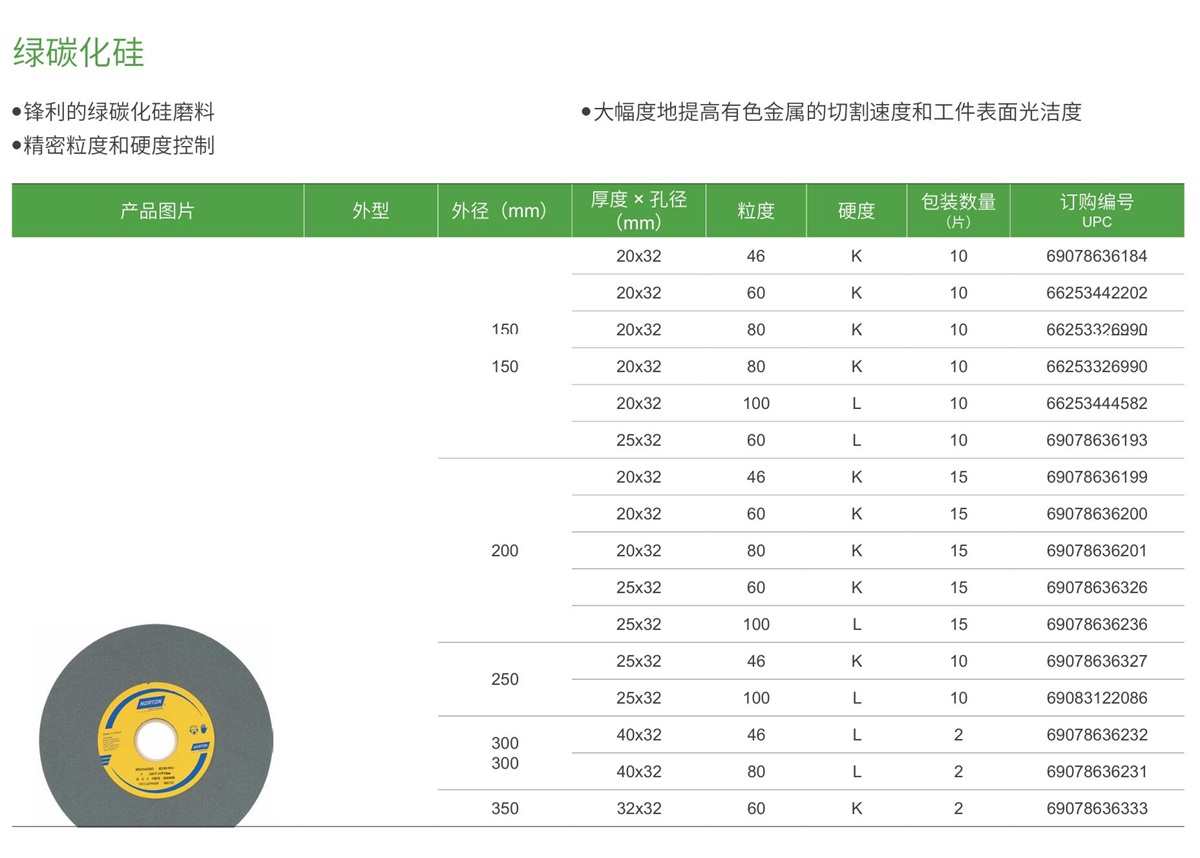This screenshot has width=1200, height=858.
Task: Select the 350 outer diameter cell
Action: [x=505, y=808]
